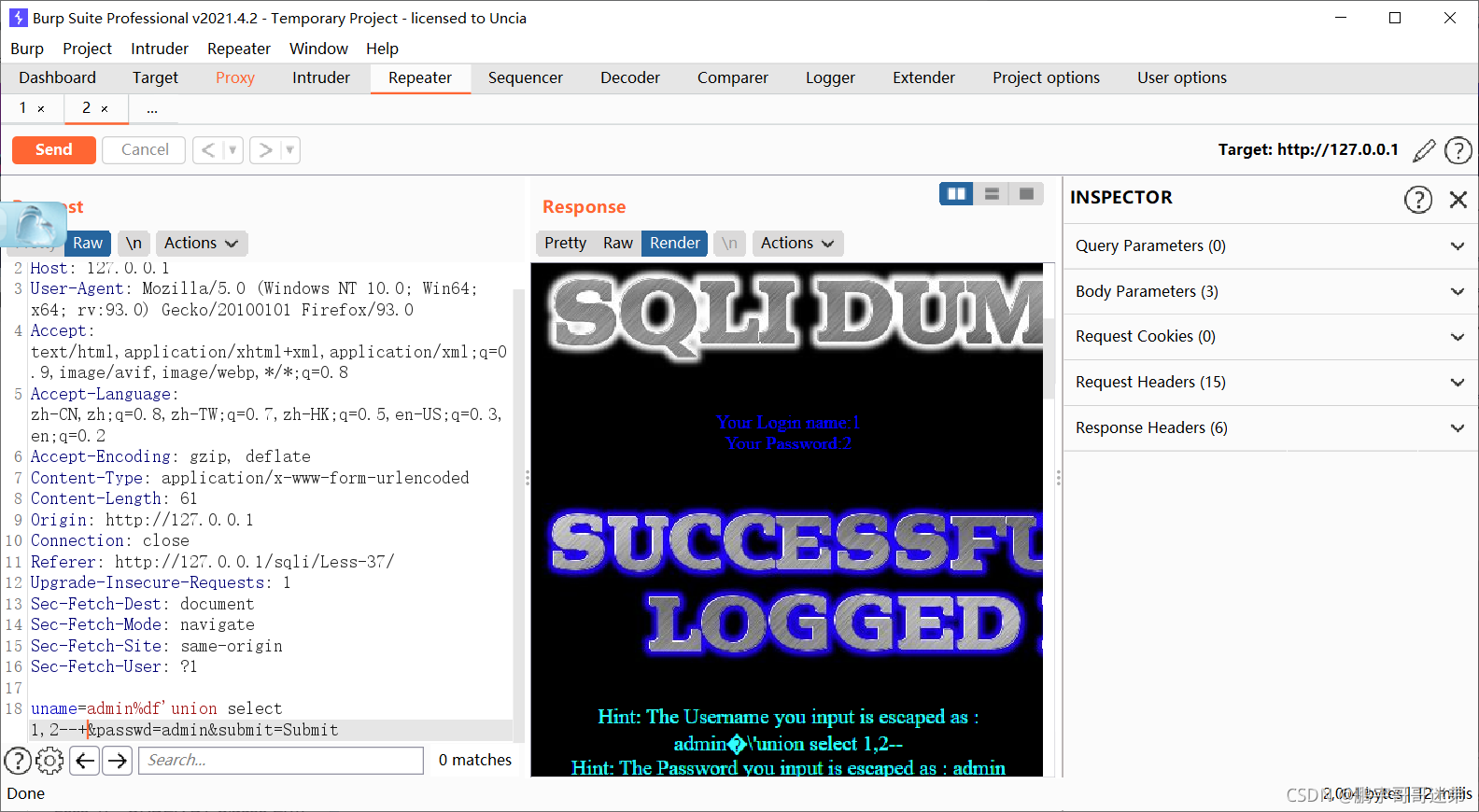Click the Referer header line
Image resolution: width=1479 pixels, height=812 pixels.
click(x=212, y=562)
